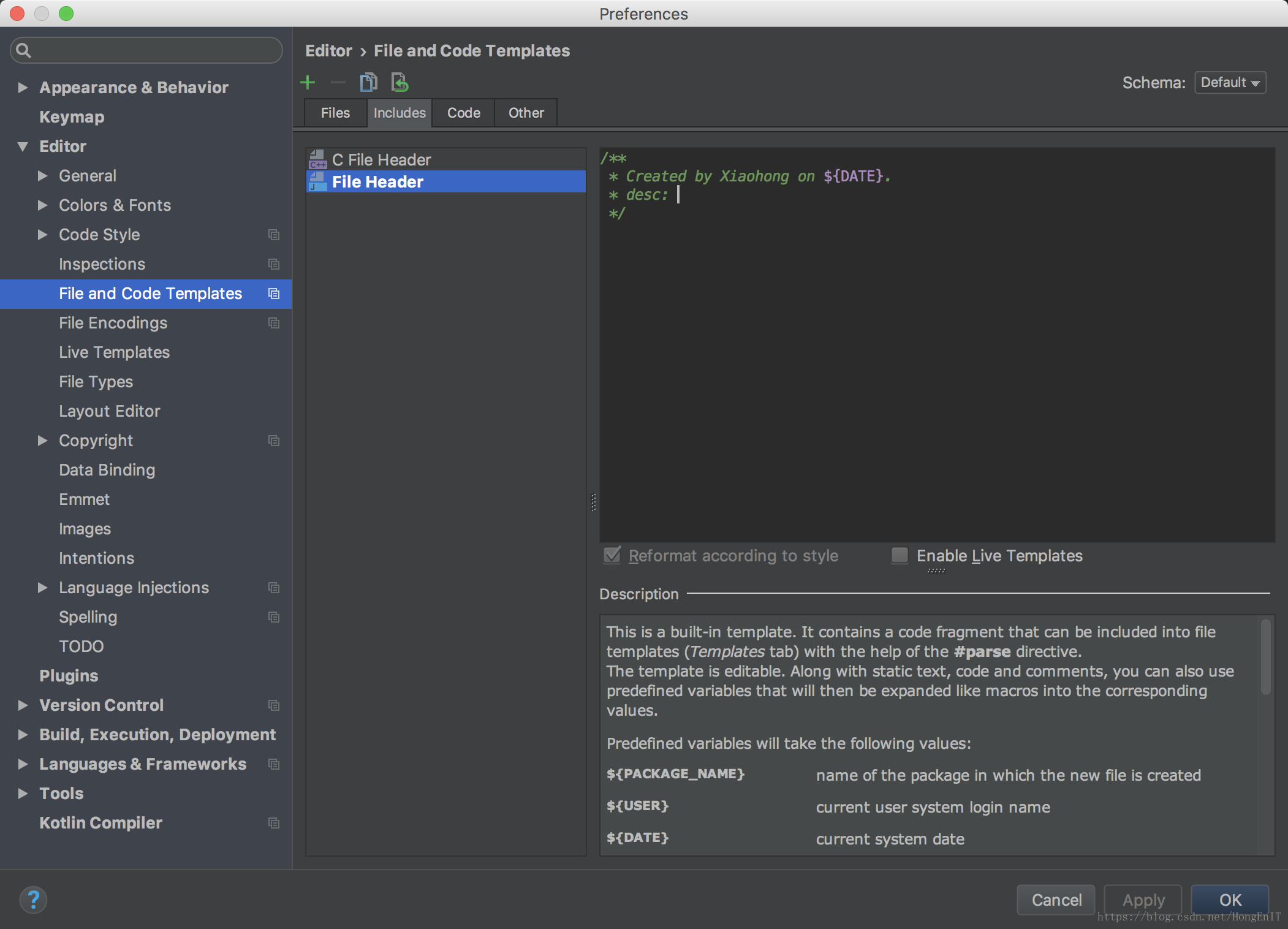Click inside the template editor text area

click(x=937, y=344)
